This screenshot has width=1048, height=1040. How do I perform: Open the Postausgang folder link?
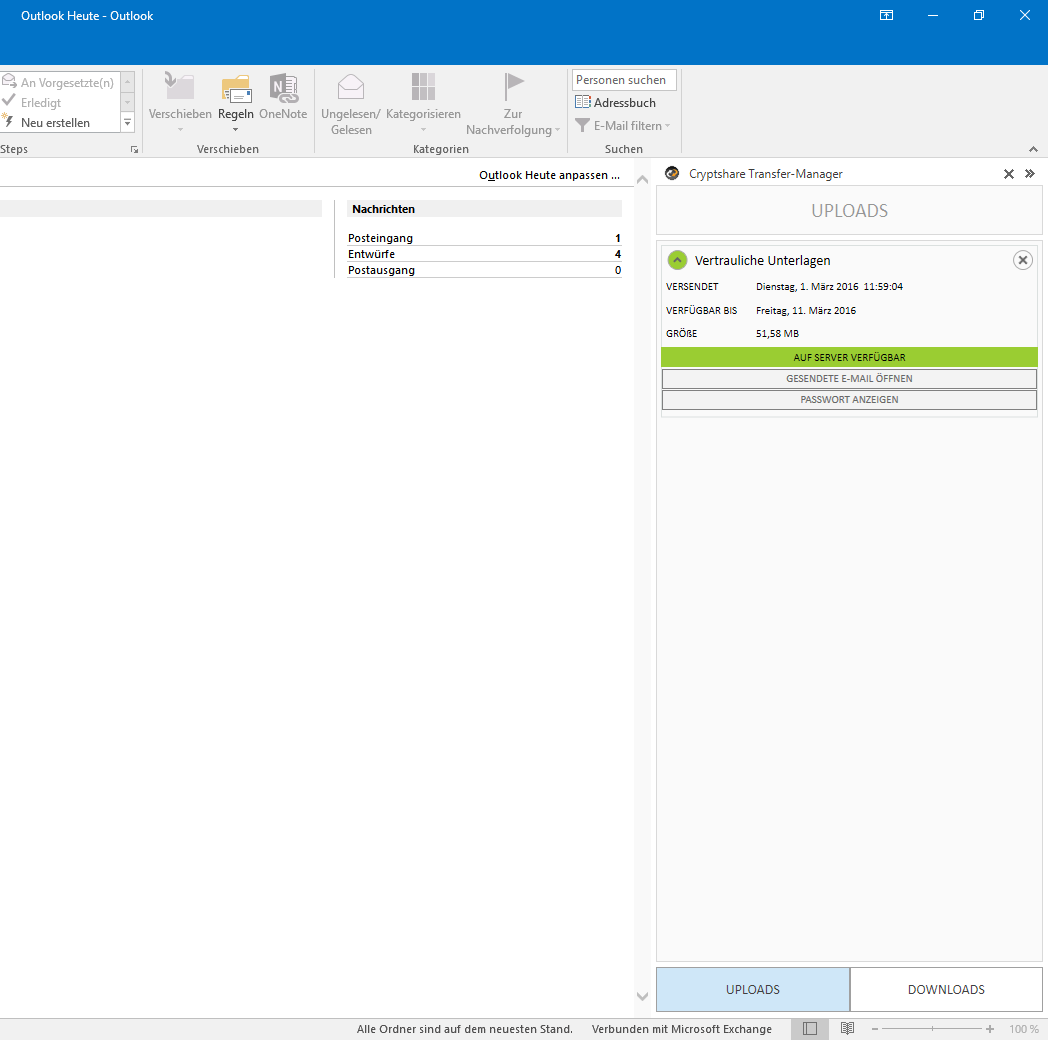(382, 270)
